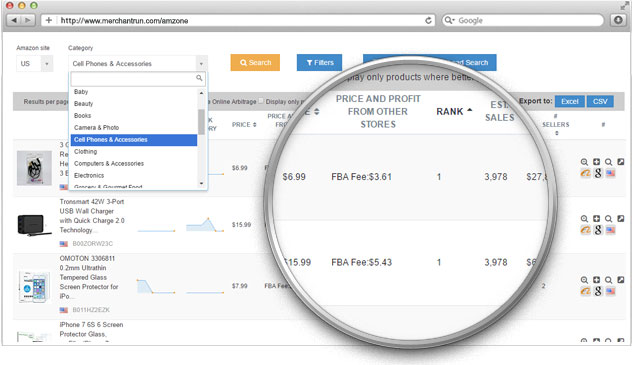Click Alibaba icon in $6.99 product row
The height and width of the screenshot is (365, 635).
click(x=585, y=173)
